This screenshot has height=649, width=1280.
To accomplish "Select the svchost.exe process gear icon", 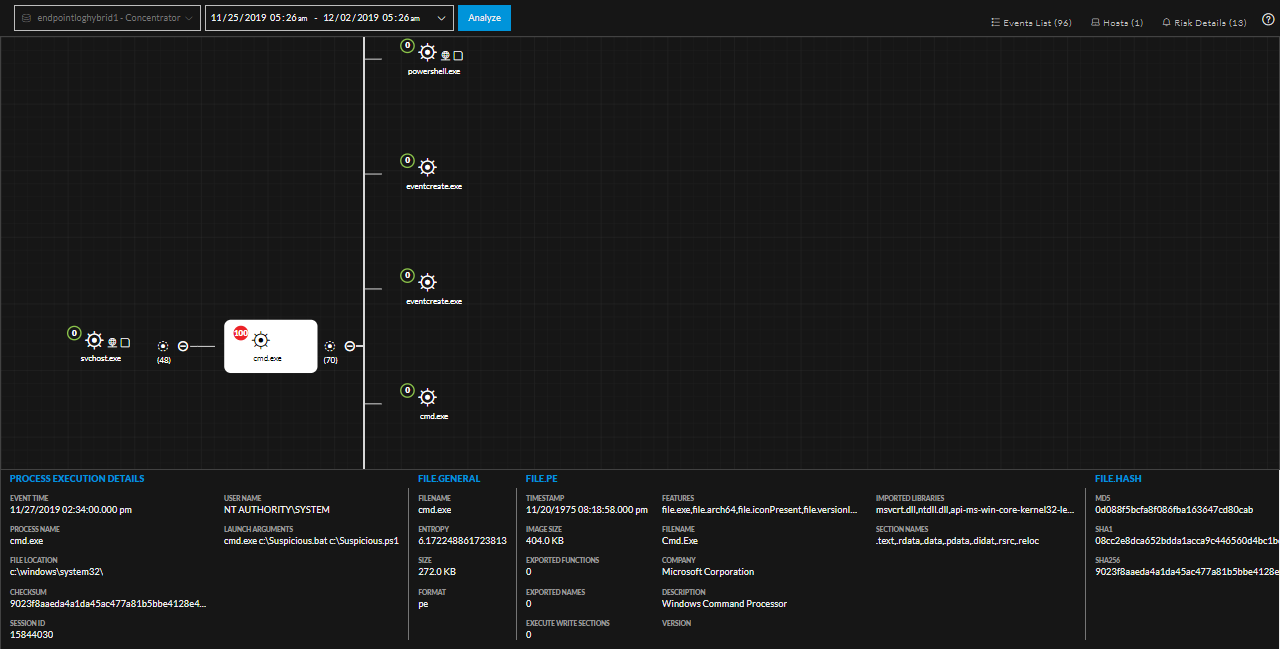I will click(x=95, y=340).
